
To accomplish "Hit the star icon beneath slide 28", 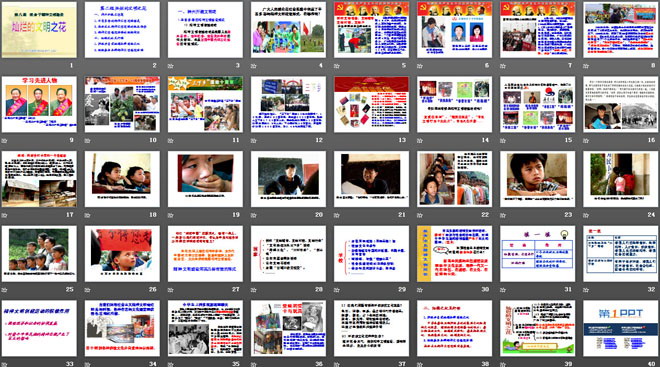I will coord(253,290).
